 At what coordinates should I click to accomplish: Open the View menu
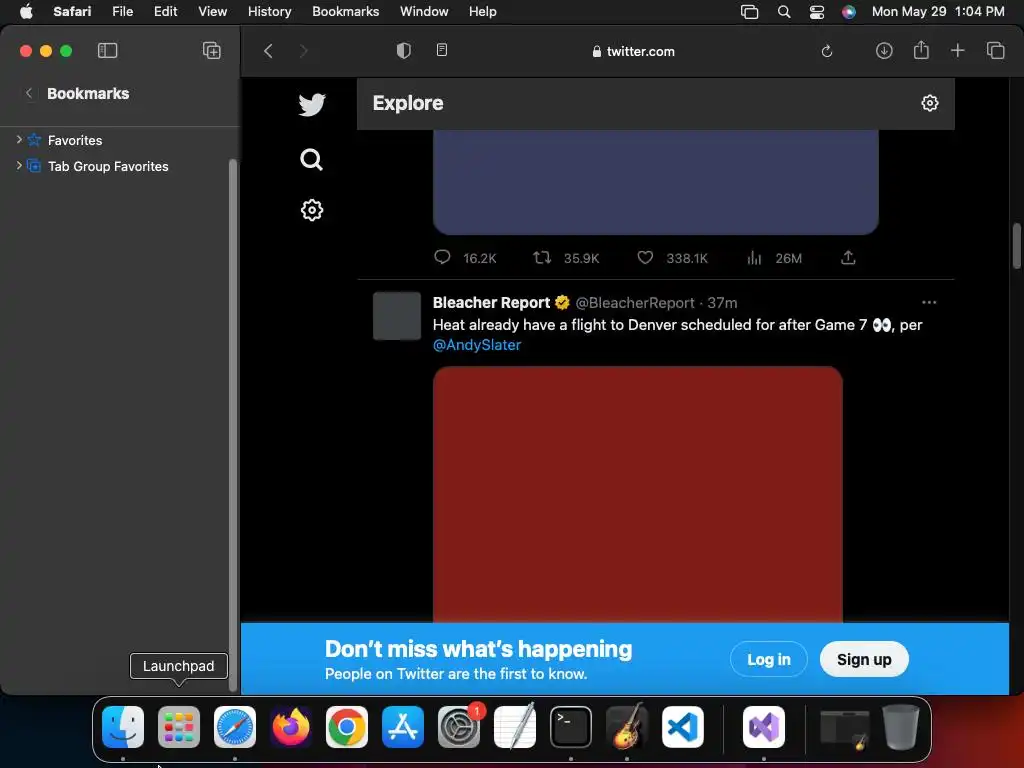212,12
